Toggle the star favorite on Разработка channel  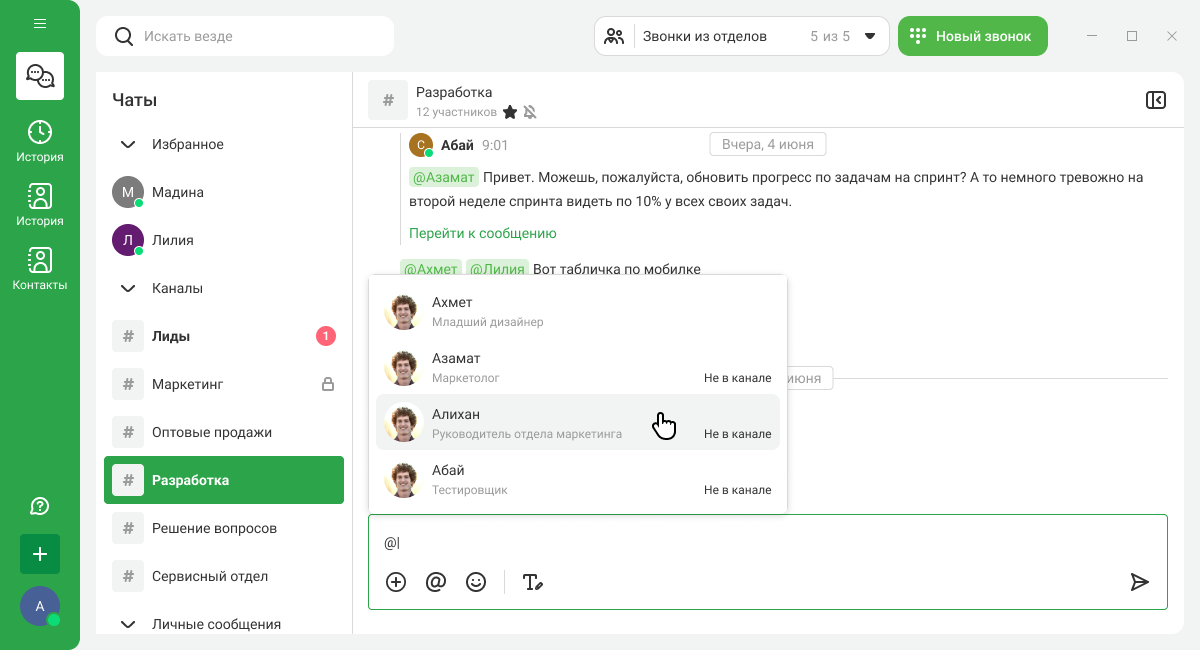click(510, 112)
